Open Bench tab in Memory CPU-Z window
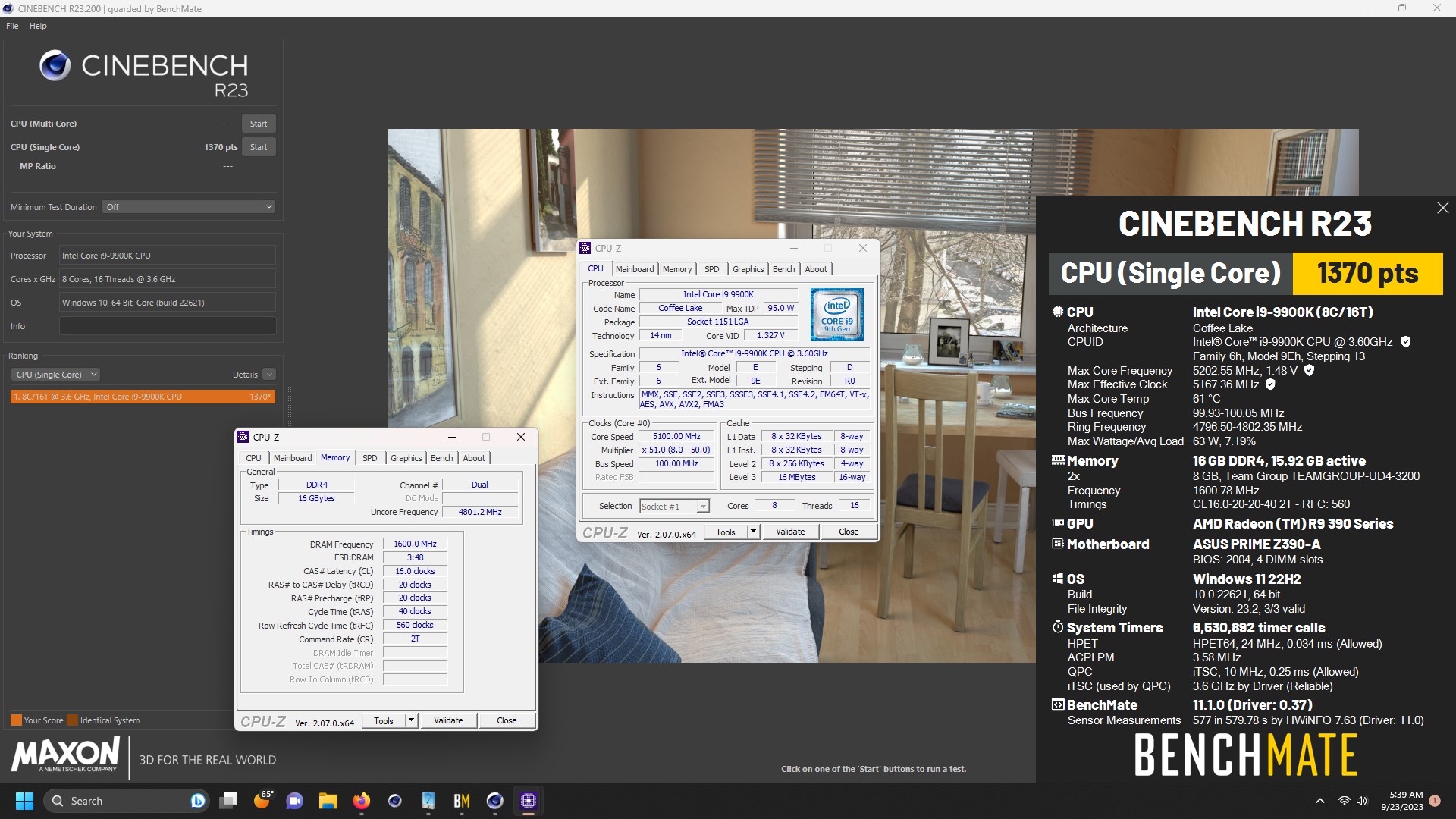The height and width of the screenshot is (819, 1456). (x=441, y=458)
